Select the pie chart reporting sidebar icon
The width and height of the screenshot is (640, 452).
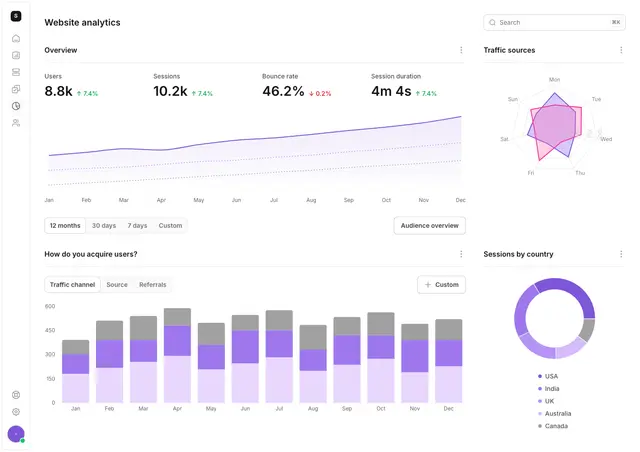click(x=16, y=106)
